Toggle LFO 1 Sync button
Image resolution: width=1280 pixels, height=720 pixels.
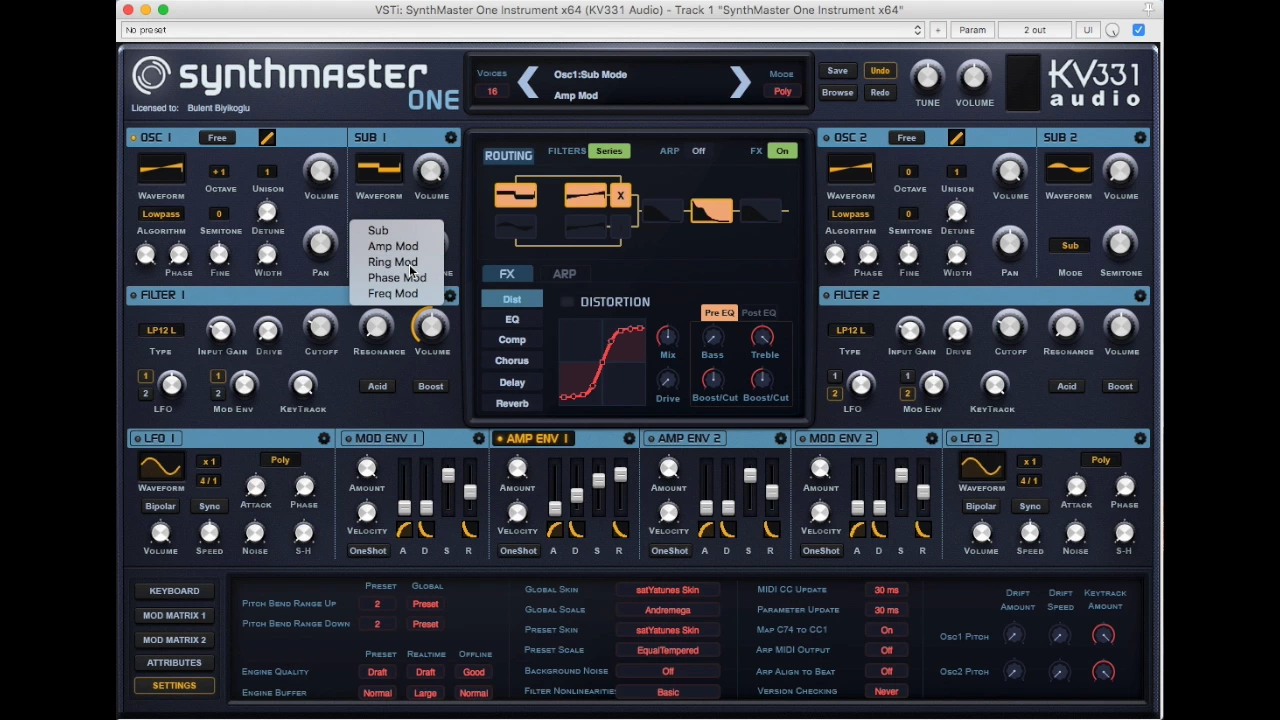[209, 506]
